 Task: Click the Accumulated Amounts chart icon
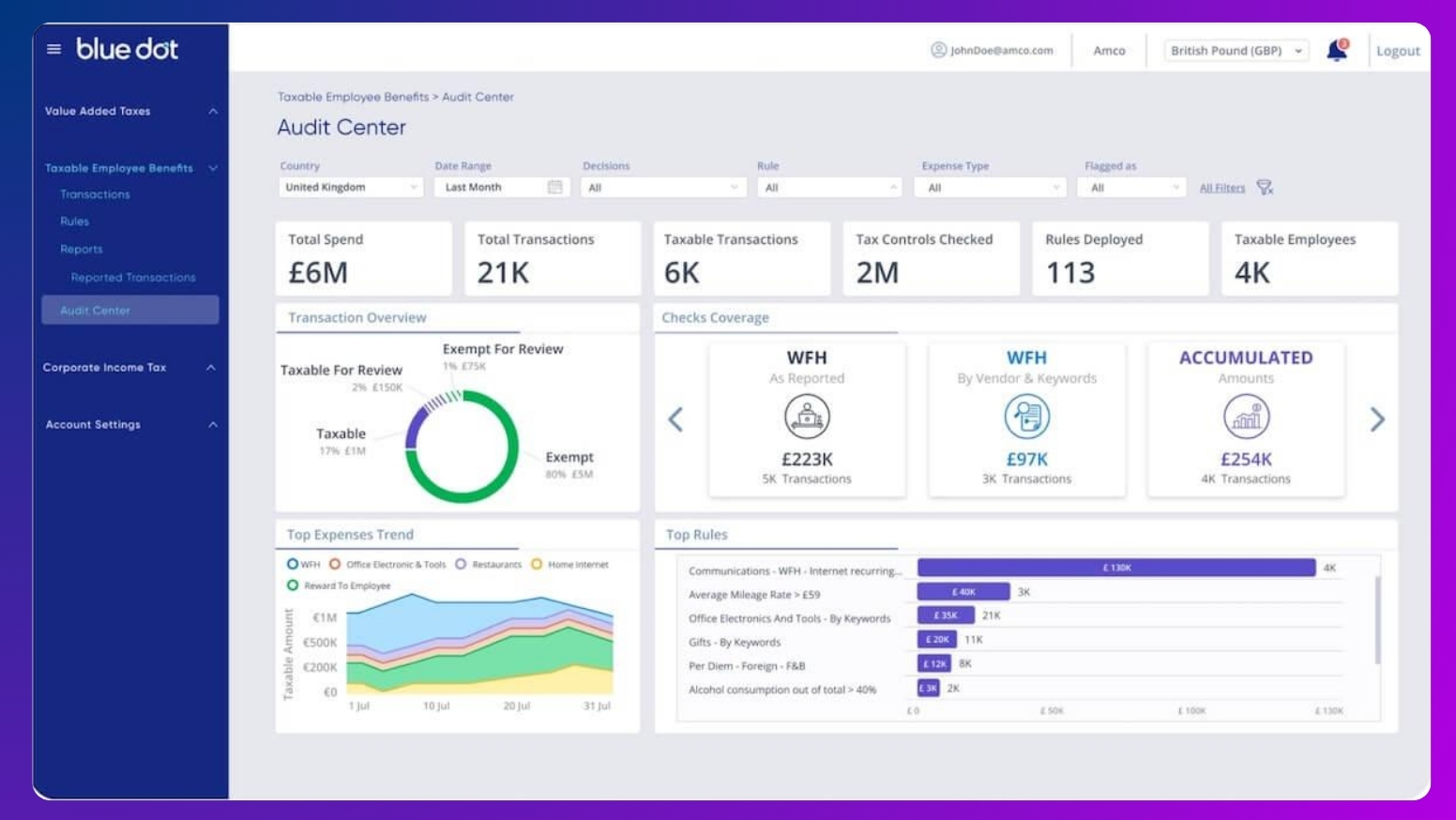click(1246, 417)
